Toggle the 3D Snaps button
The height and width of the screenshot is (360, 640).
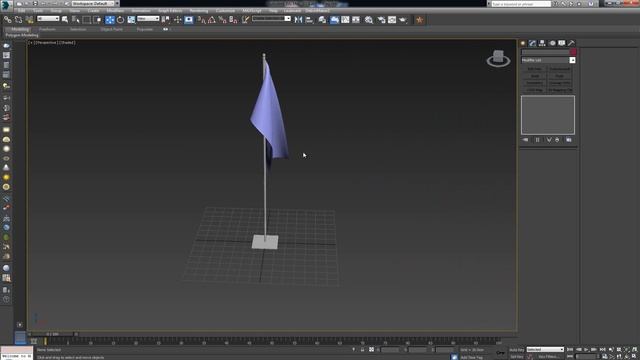[201, 20]
